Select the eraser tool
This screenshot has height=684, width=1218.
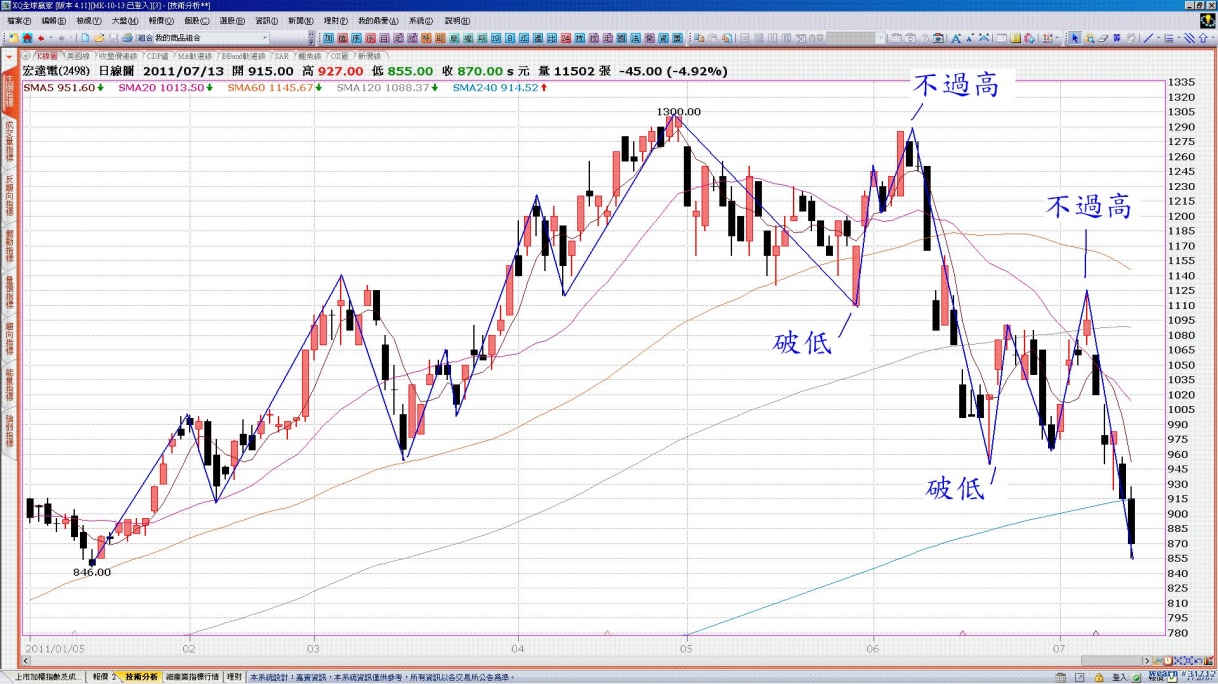tap(1104, 38)
